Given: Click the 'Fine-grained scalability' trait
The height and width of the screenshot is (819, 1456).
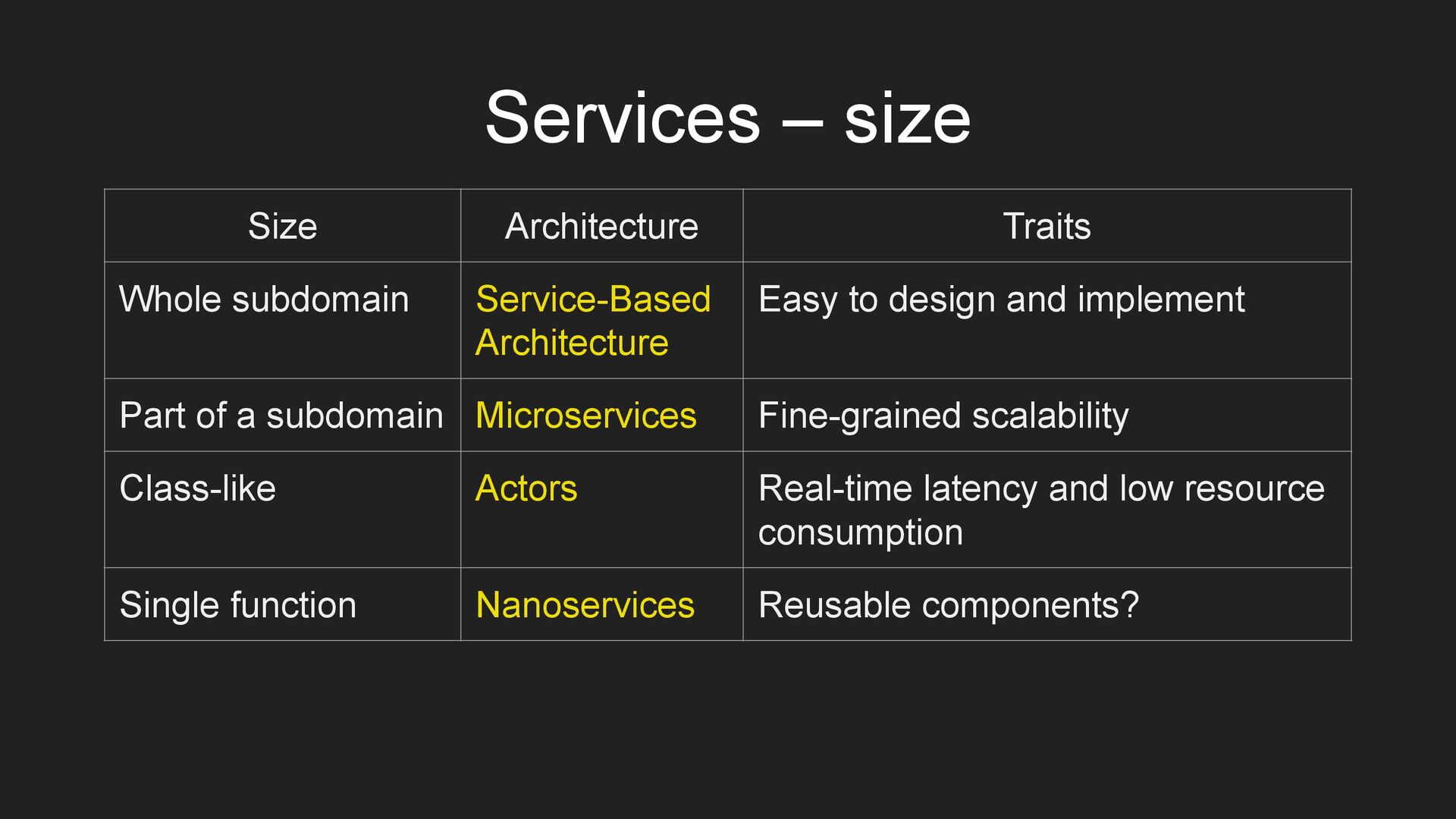Looking at the screenshot, I should [943, 416].
